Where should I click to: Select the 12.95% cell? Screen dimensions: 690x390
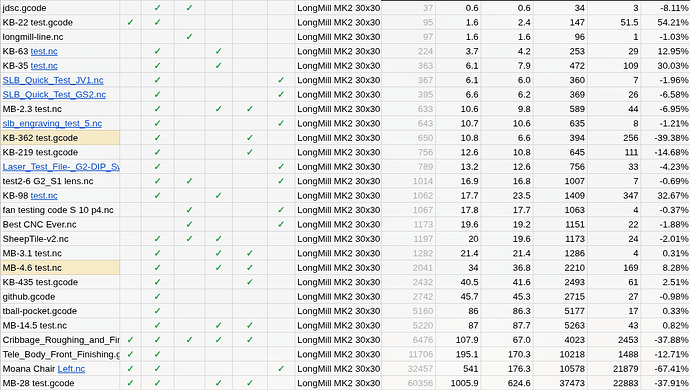pyautogui.click(x=666, y=52)
